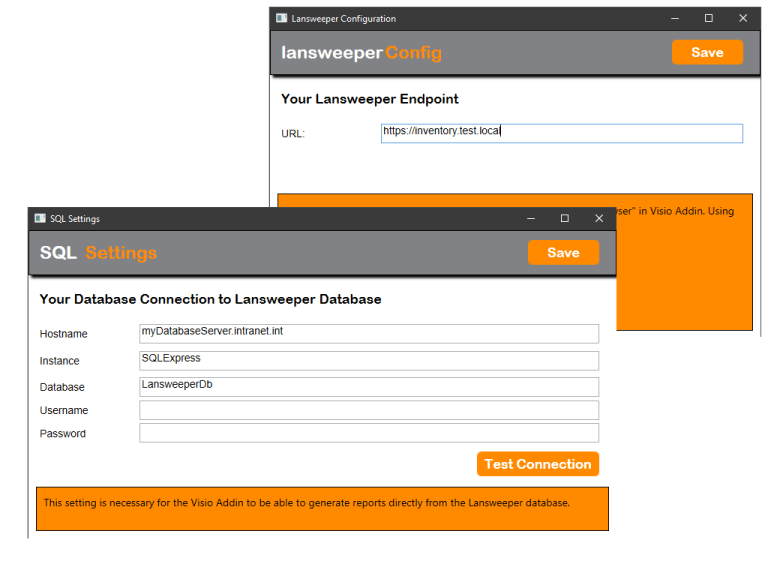Select the 'SQL Settings' banner title
Screen dimensions: 768x576
[98, 253]
